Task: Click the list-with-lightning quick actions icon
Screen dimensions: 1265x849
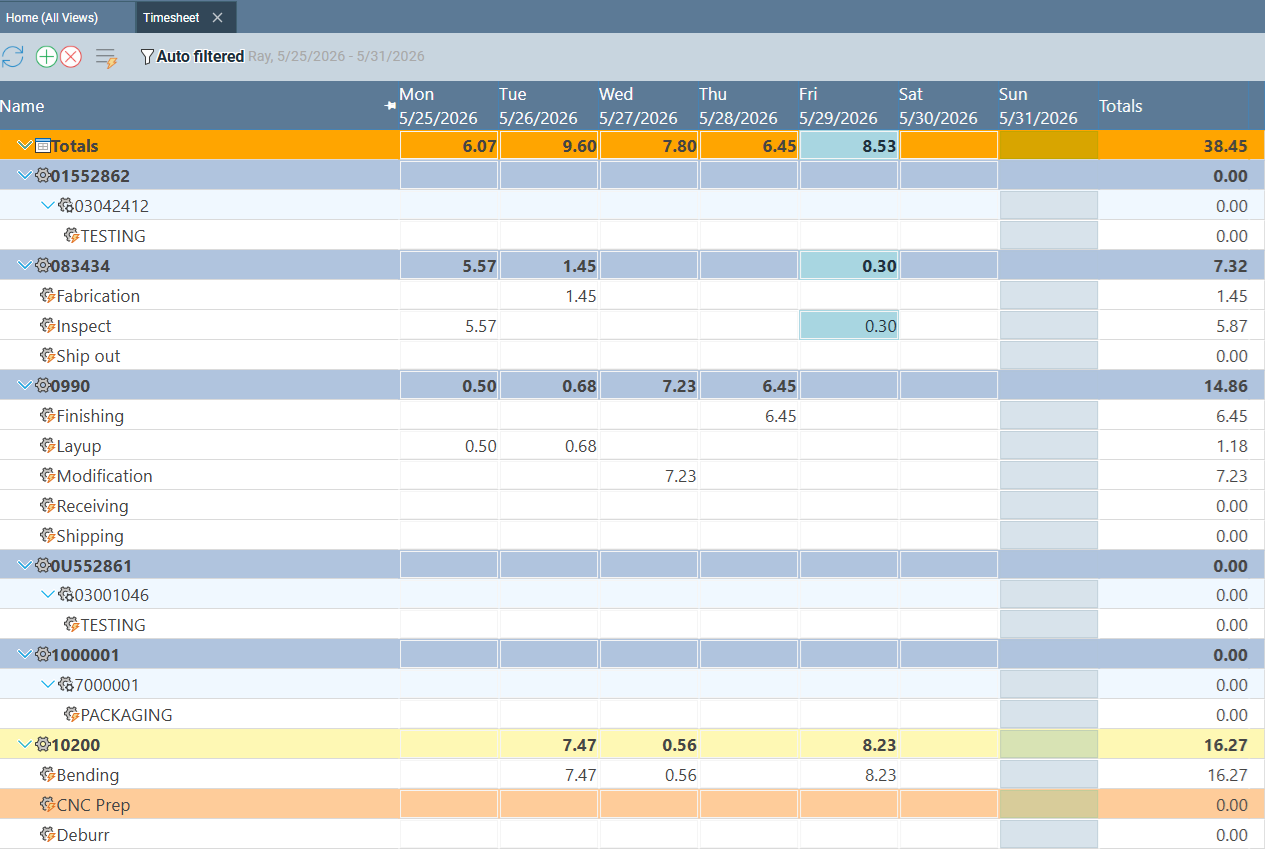Action: click(106, 58)
